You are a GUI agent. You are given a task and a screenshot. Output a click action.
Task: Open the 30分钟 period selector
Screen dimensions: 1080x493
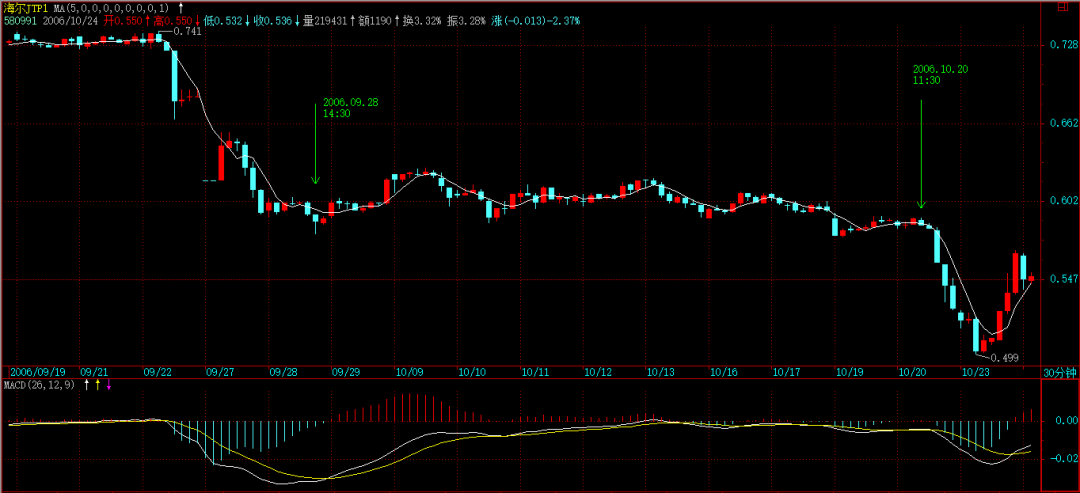pos(1059,373)
